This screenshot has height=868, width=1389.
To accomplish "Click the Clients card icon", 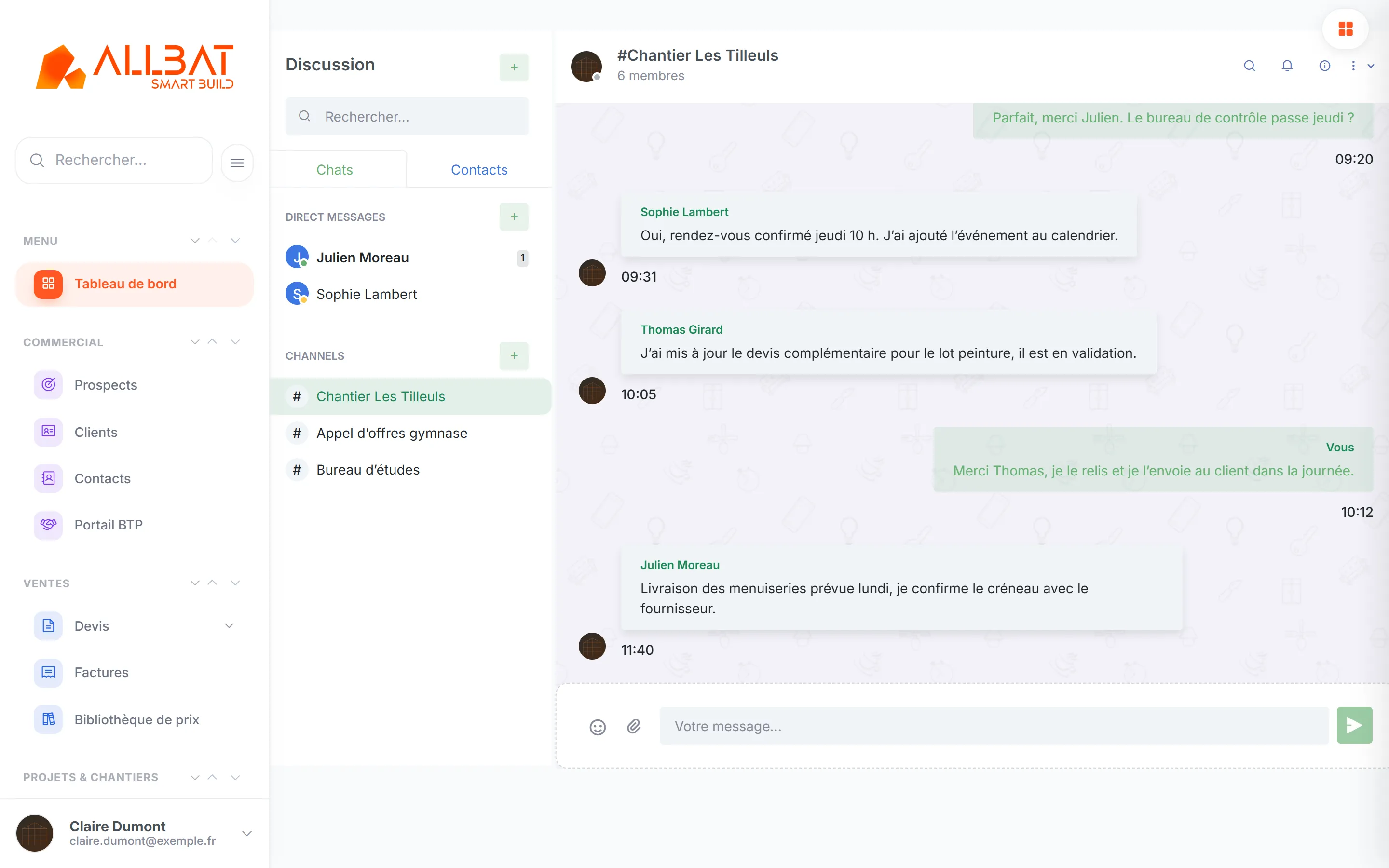I will (48, 432).
